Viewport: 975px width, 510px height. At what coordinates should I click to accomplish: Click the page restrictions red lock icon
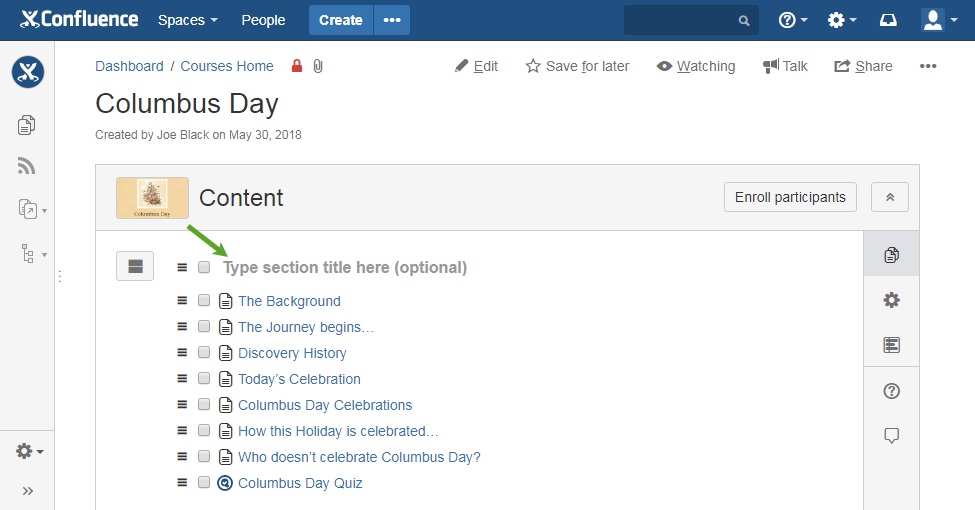[x=297, y=66]
